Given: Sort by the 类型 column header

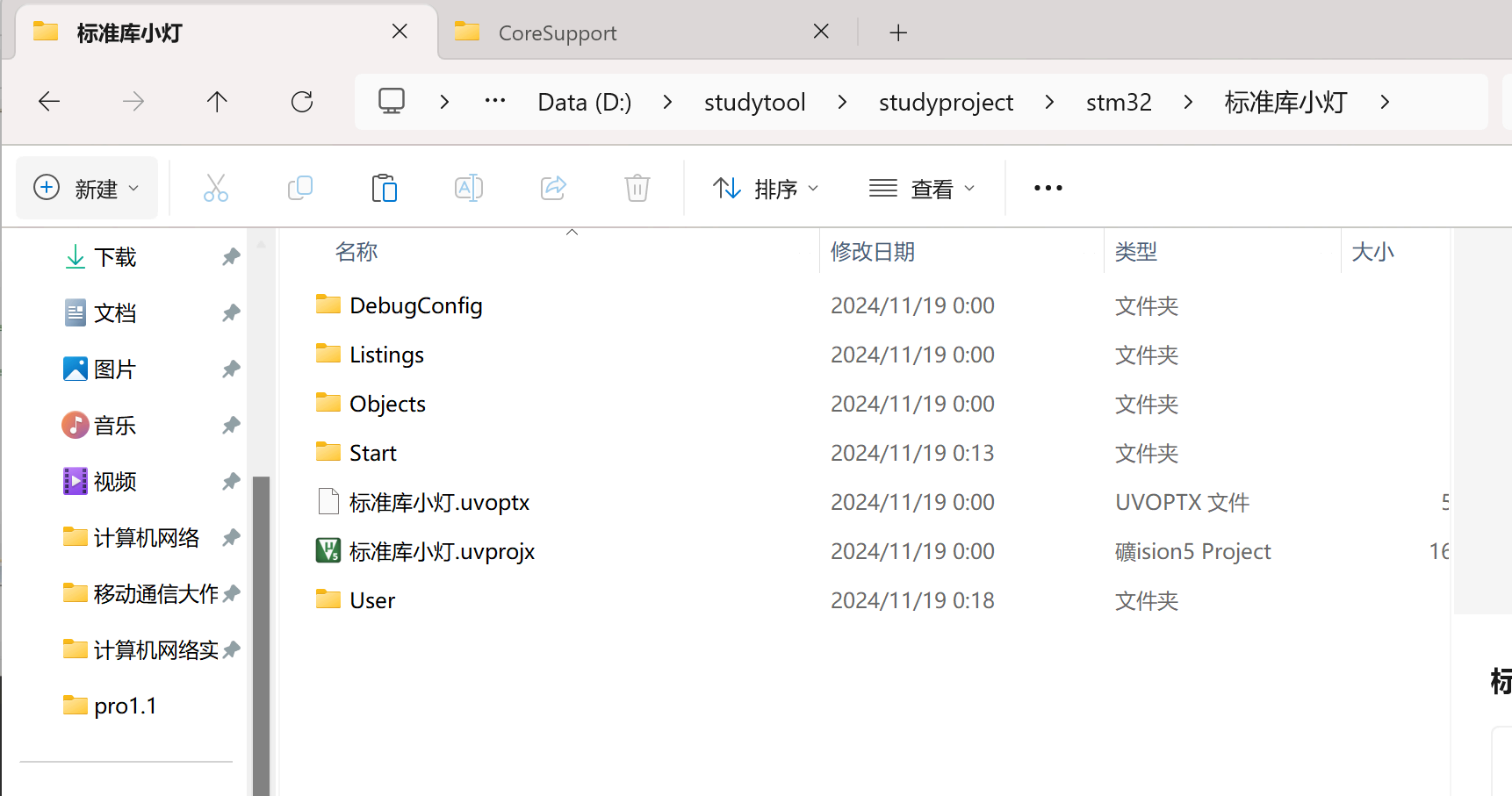Looking at the screenshot, I should [x=1136, y=252].
